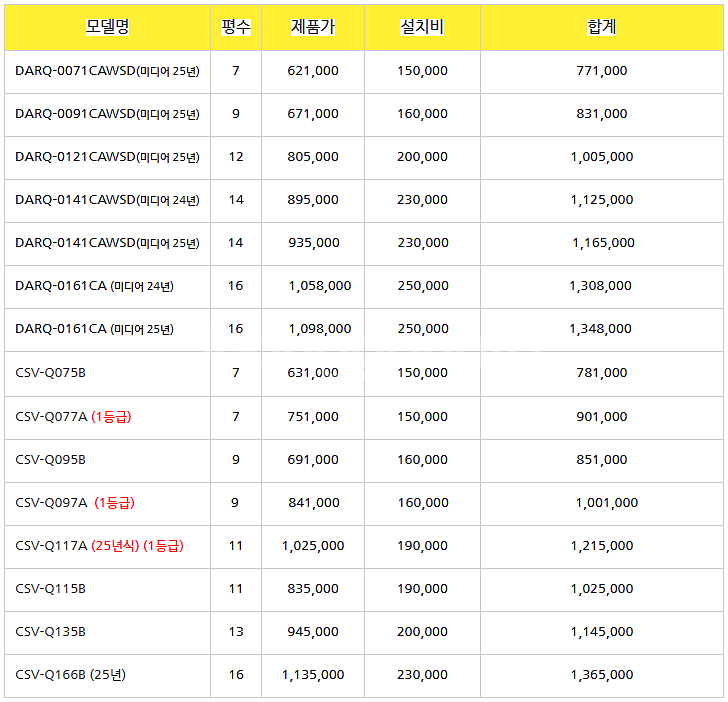Viewport: 728px width, 702px height.
Task: Select the 1,005,000 total cell
Action: point(602,157)
